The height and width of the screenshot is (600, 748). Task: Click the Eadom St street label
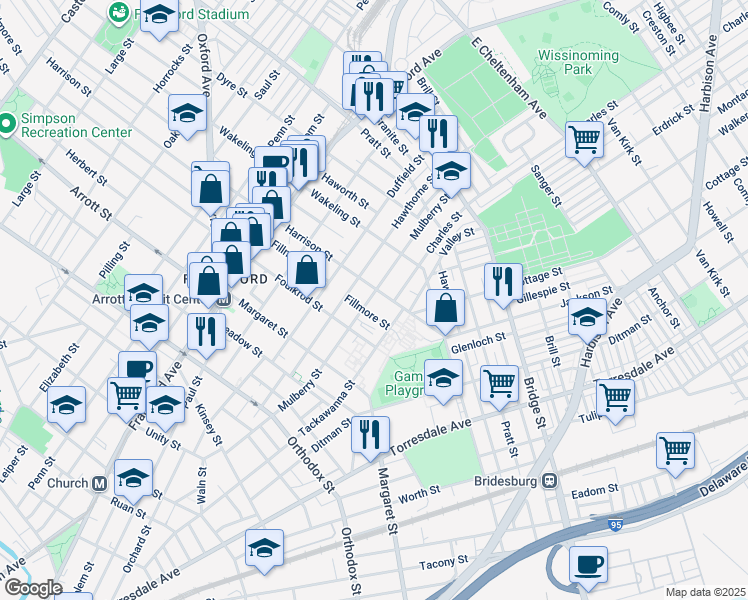point(595,491)
